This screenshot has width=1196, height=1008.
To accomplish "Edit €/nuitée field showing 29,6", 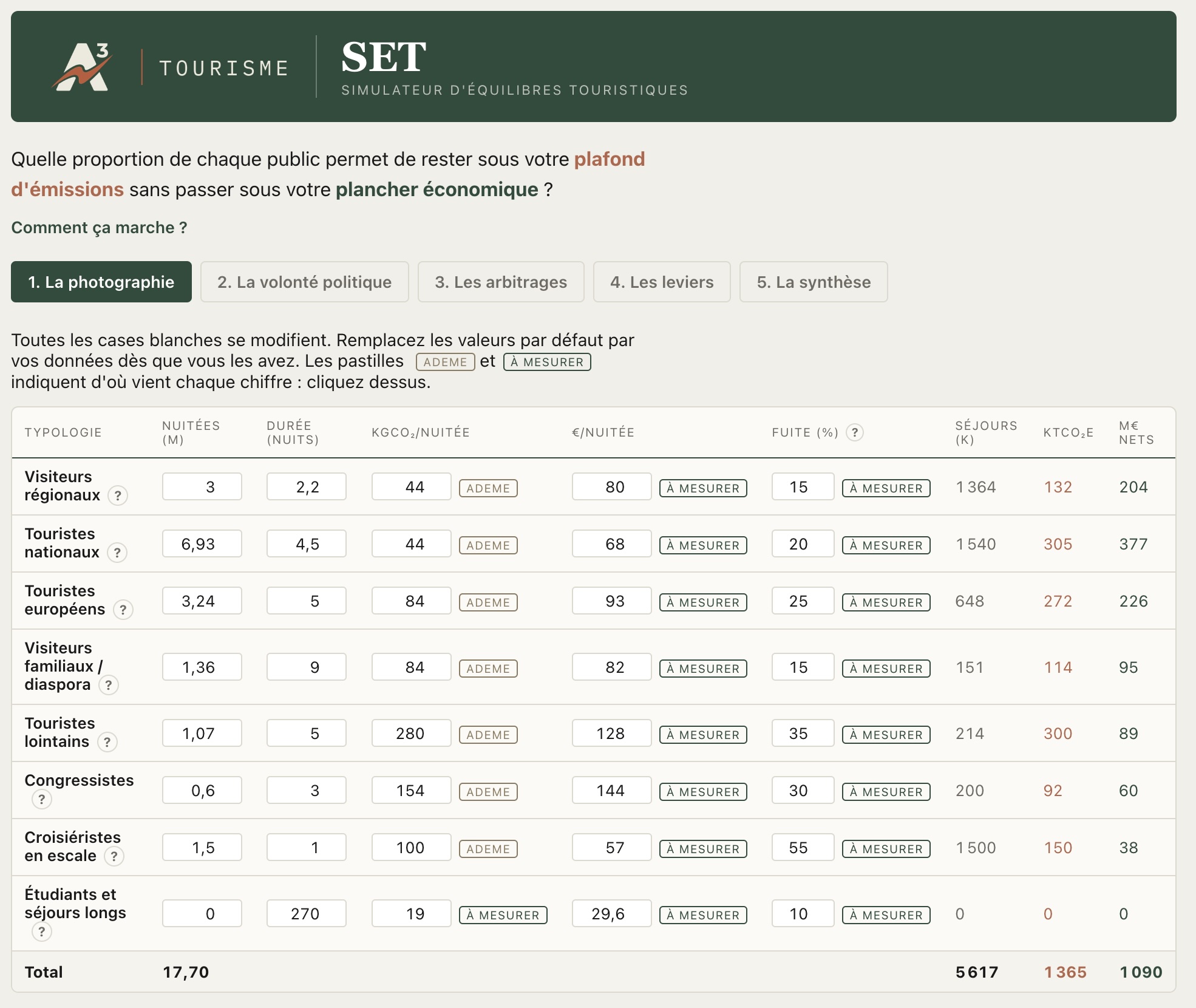I will pos(612,914).
